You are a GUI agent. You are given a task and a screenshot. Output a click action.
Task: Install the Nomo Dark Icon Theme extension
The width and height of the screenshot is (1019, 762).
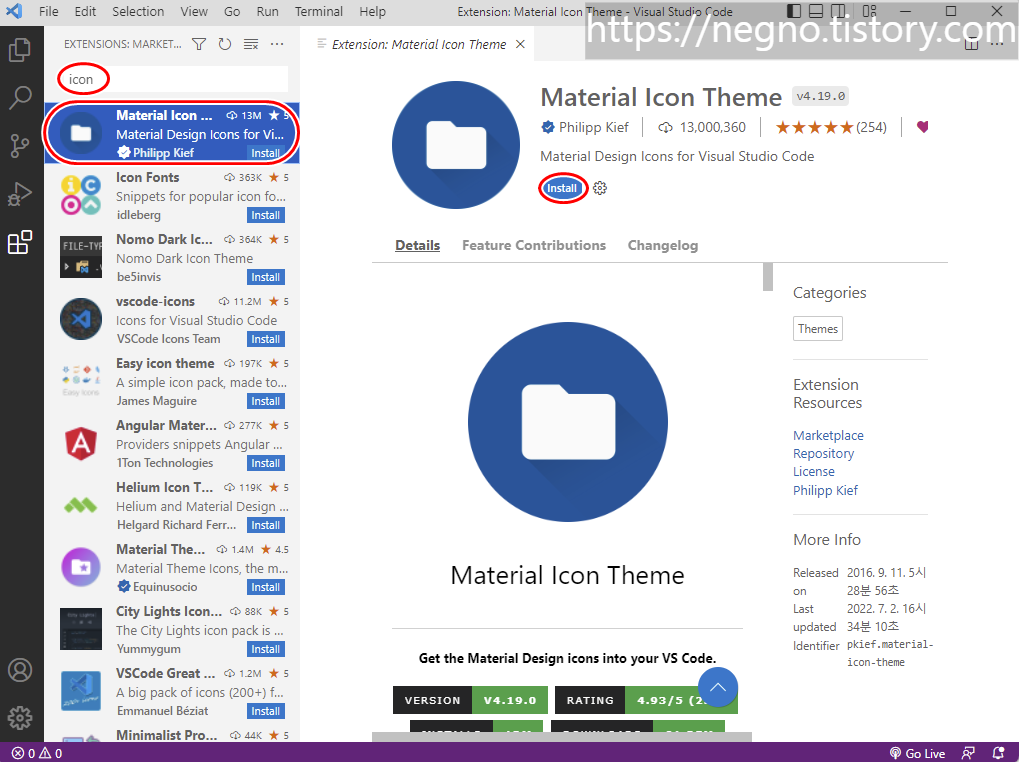click(266, 277)
